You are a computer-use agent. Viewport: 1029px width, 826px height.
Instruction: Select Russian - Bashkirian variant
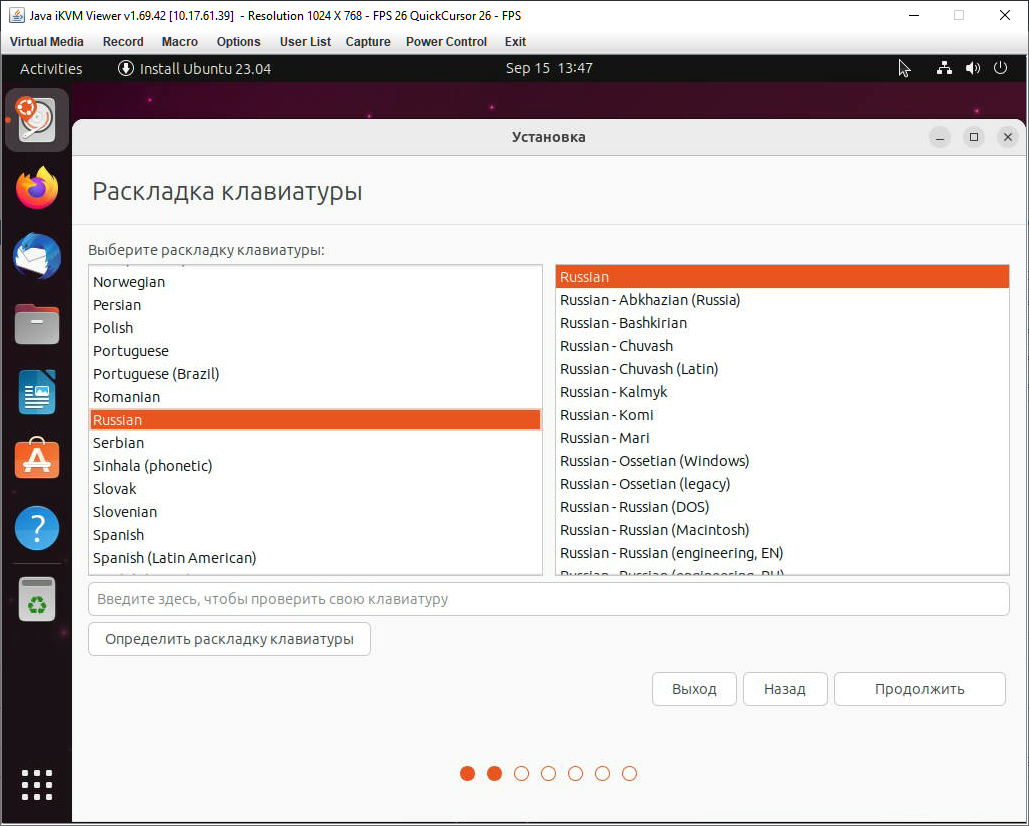782,323
